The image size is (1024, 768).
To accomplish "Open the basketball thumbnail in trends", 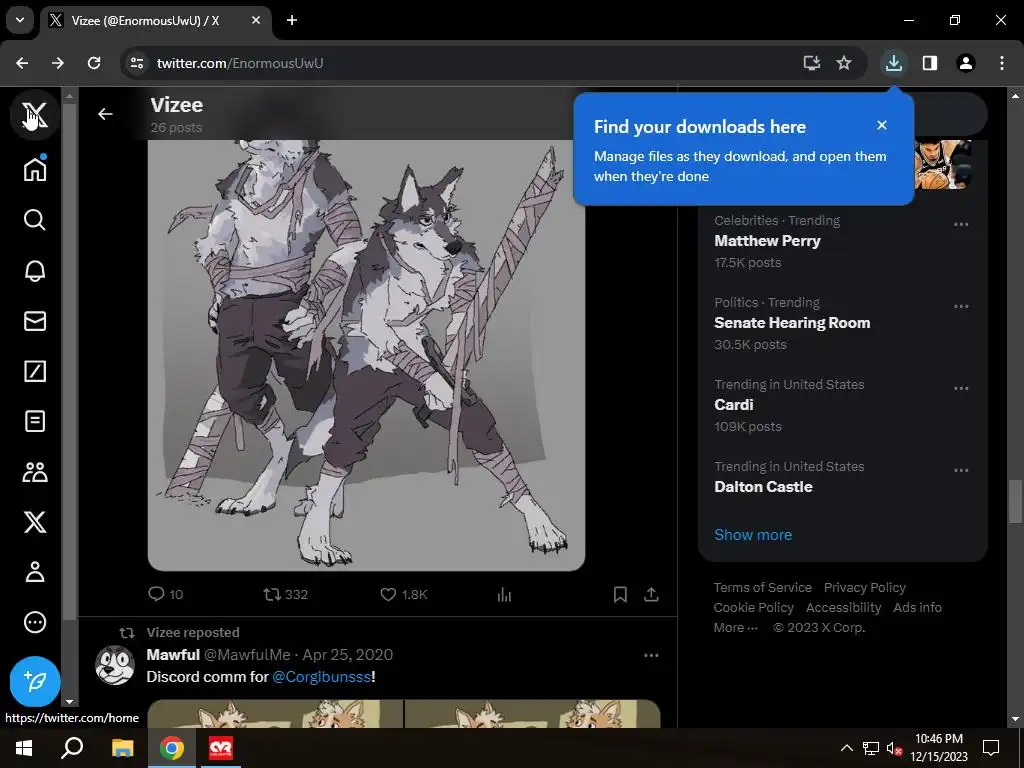I will (942, 164).
